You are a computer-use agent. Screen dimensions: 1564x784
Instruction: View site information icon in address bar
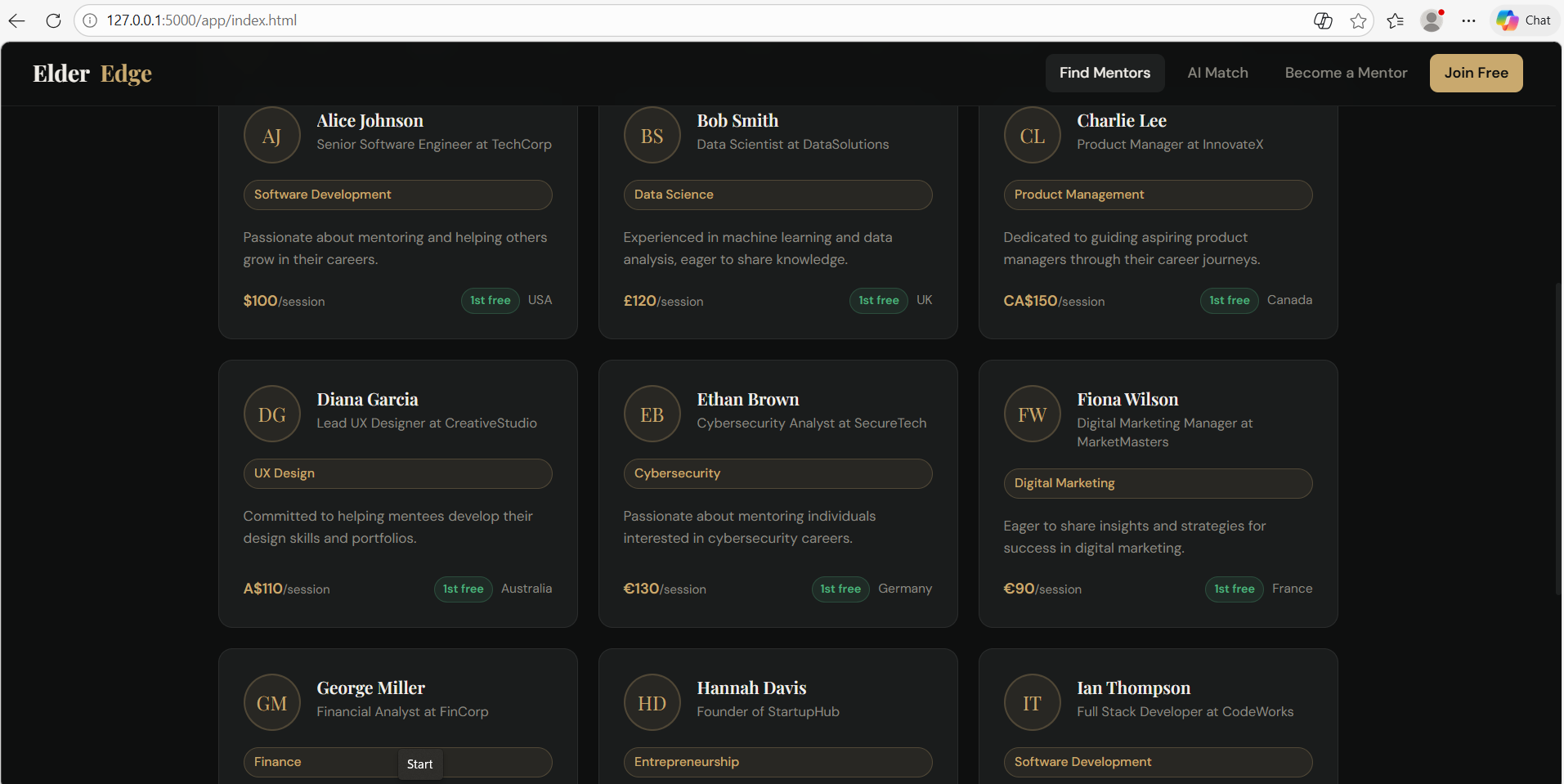coord(90,20)
